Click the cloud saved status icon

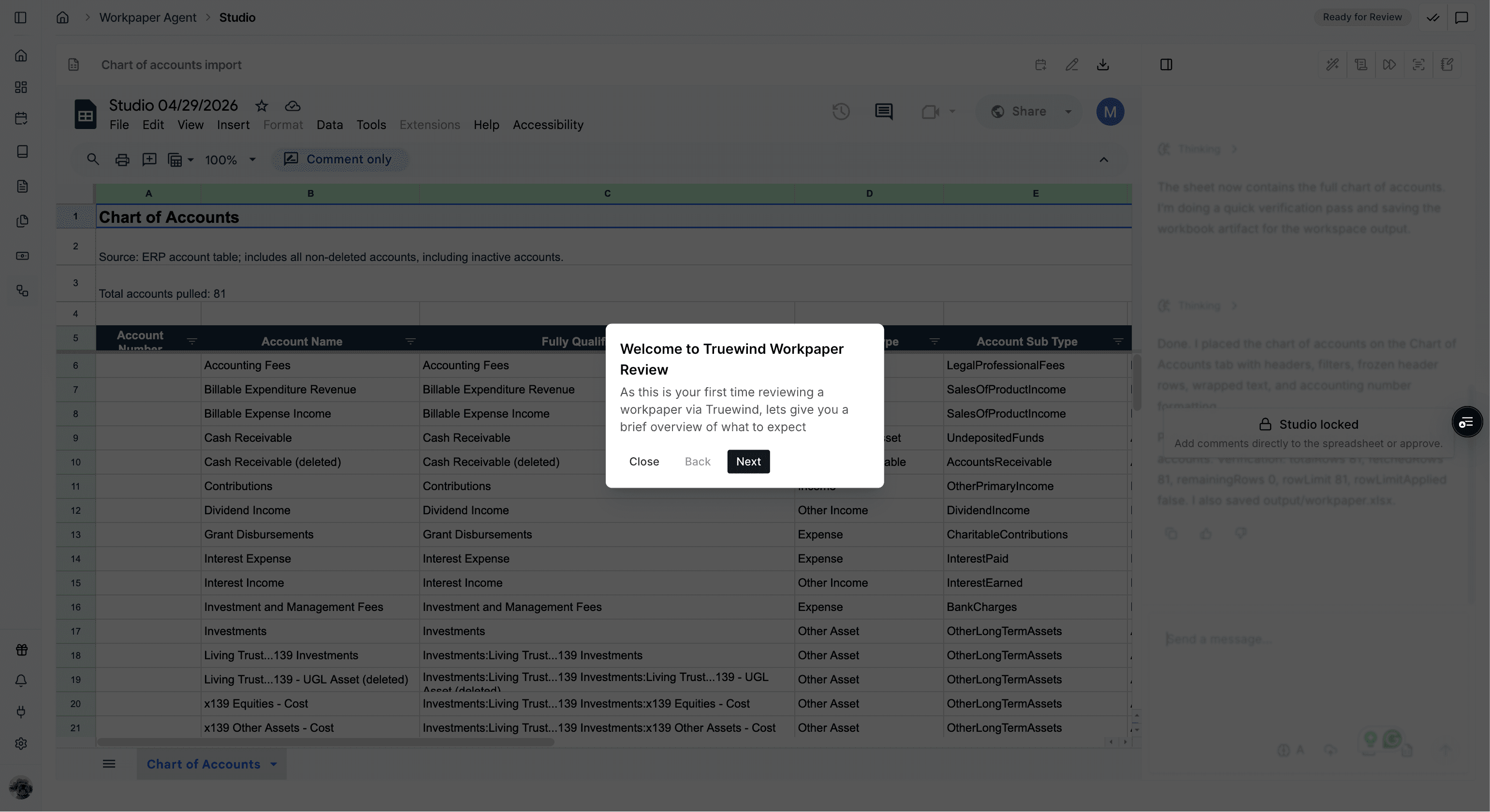coord(292,106)
